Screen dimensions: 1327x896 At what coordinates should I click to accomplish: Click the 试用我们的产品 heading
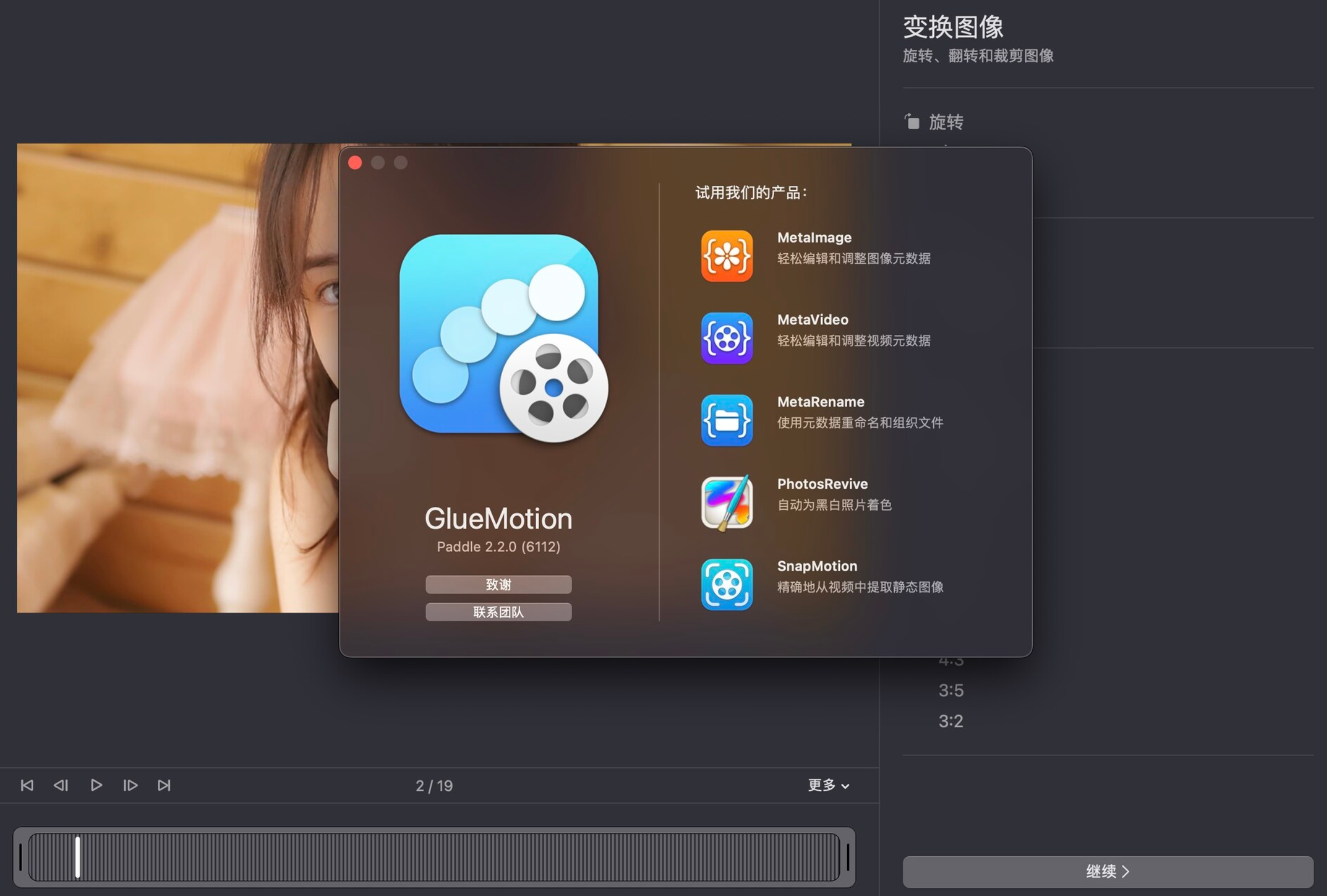click(x=751, y=192)
